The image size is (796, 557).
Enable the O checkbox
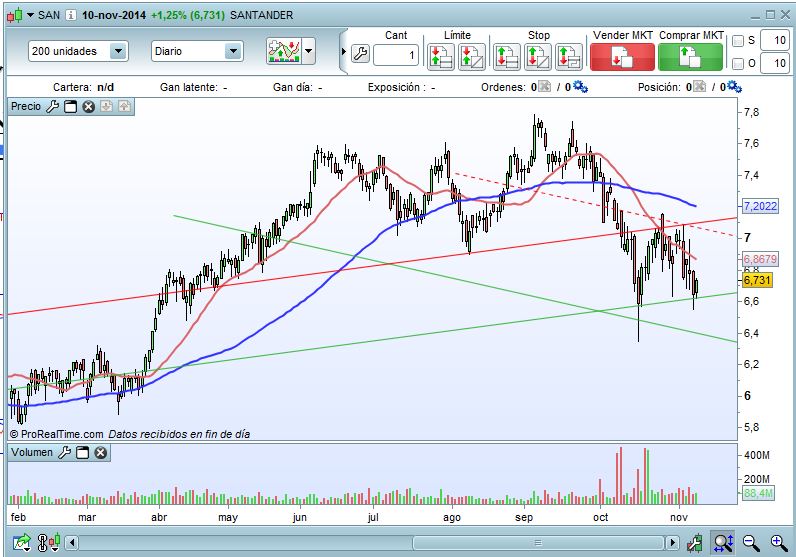click(738, 64)
